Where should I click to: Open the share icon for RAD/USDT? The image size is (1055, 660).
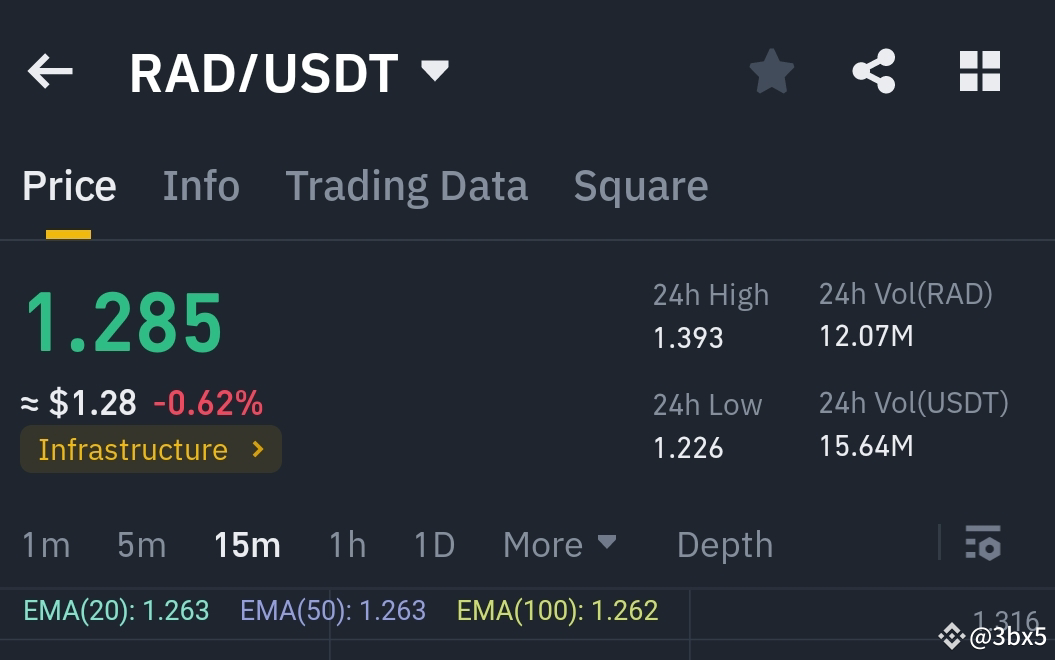coord(873,70)
